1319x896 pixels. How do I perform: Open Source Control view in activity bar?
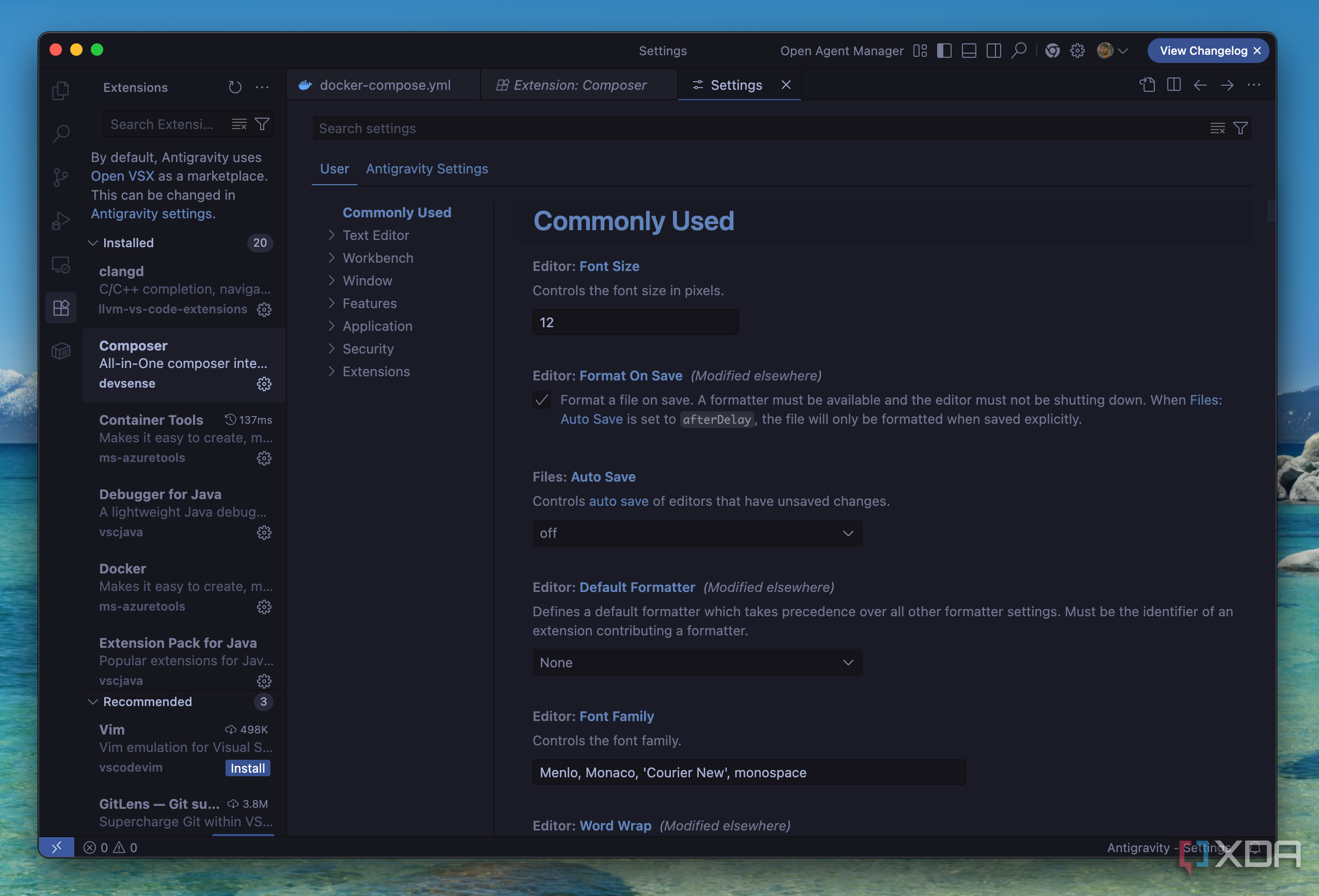coord(61,177)
